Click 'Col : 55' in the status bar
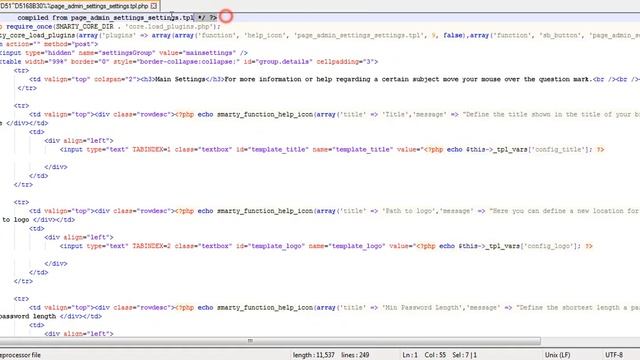Viewport: 640px width, 360px height. [x=435, y=355]
